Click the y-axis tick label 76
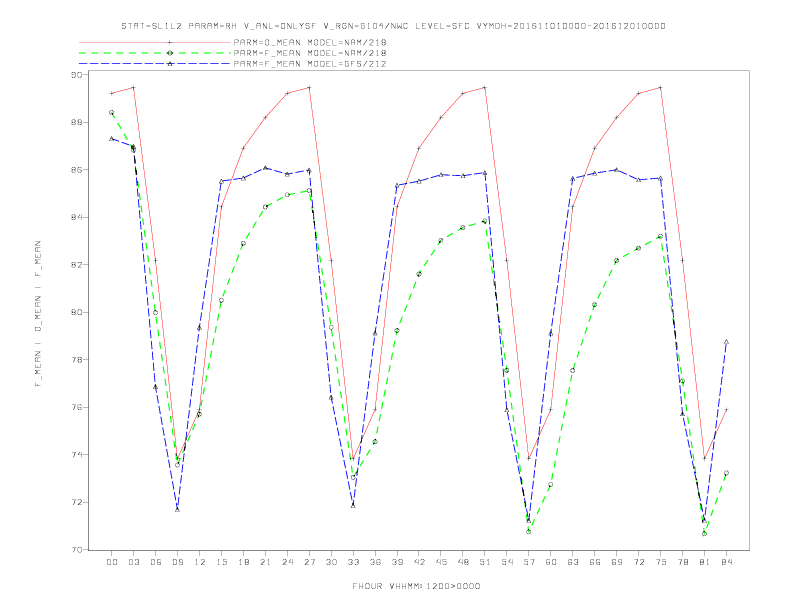Viewport: 792px width, 612px height. tap(76, 407)
